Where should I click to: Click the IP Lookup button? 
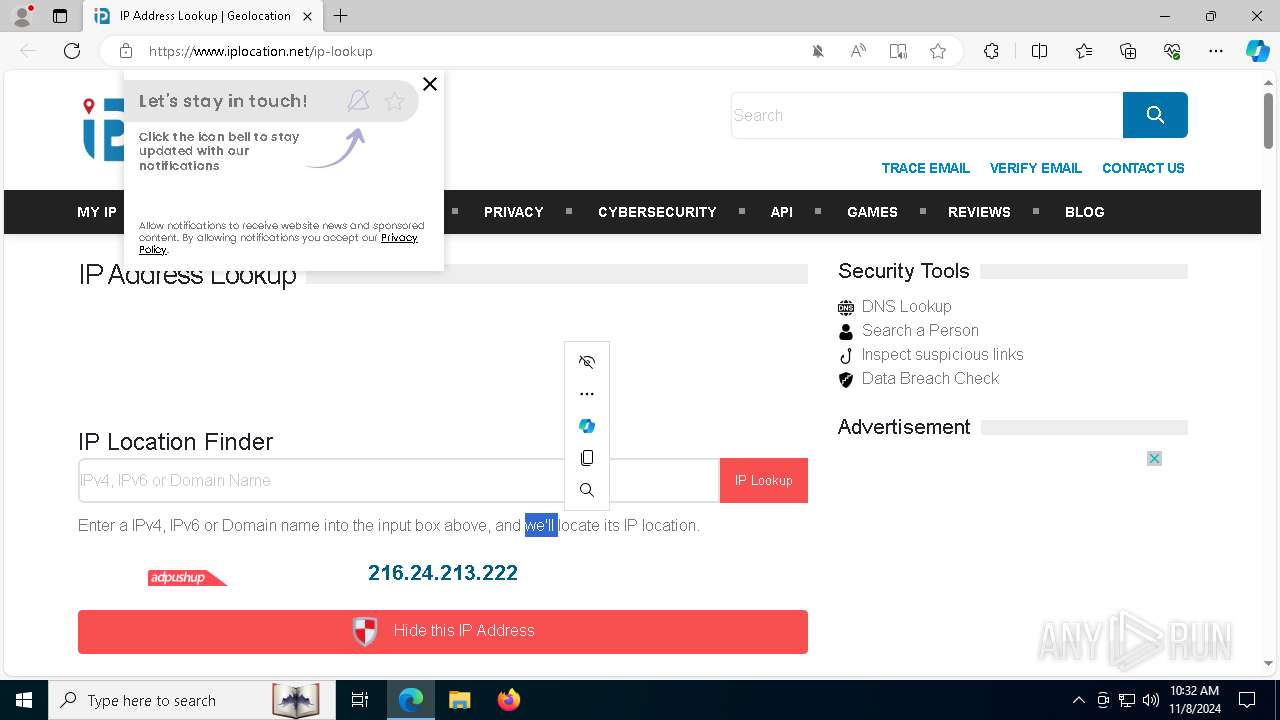click(764, 480)
